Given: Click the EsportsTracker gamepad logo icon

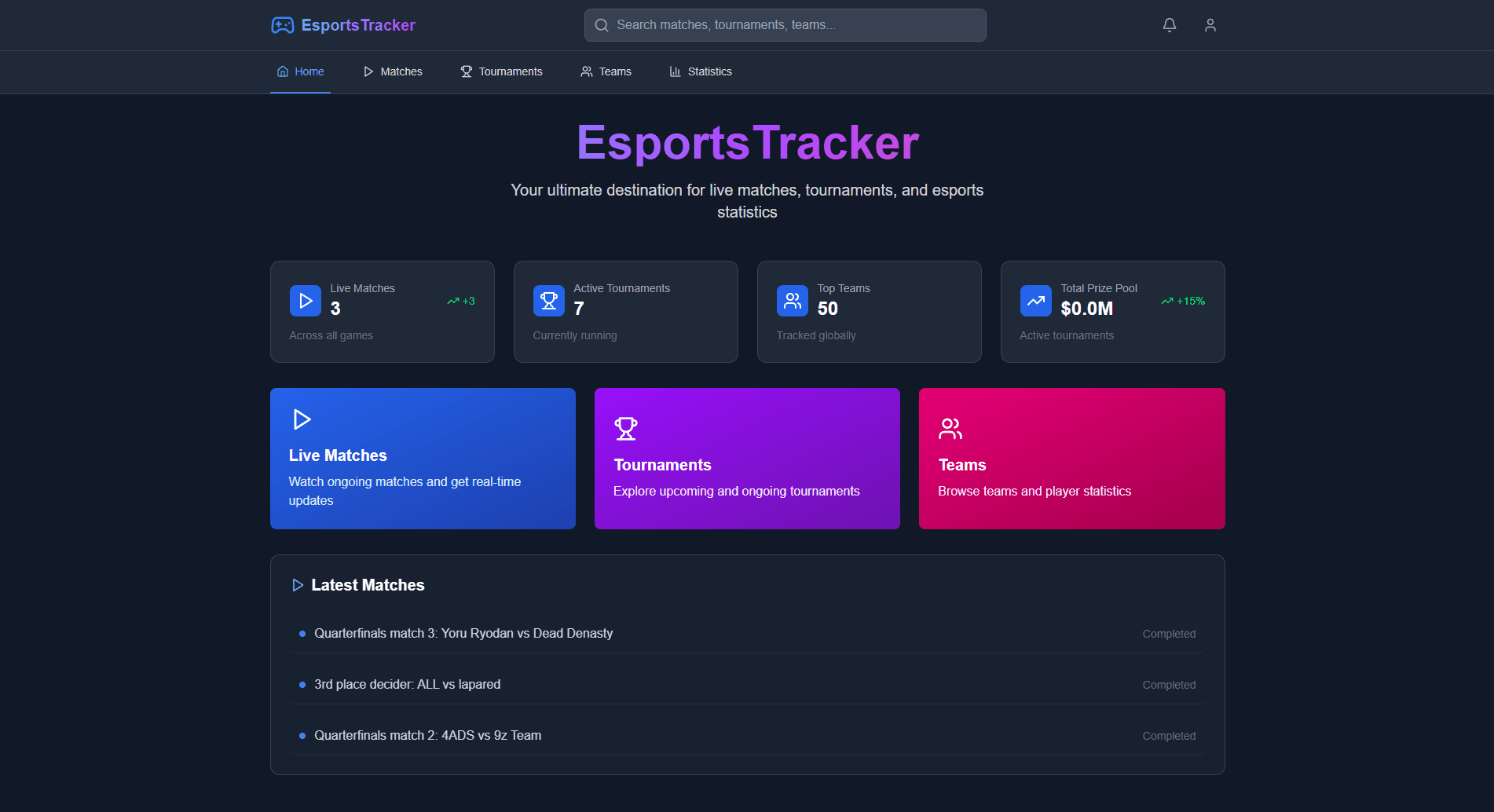Looking at the screenshot, I should tap(282, 25).
